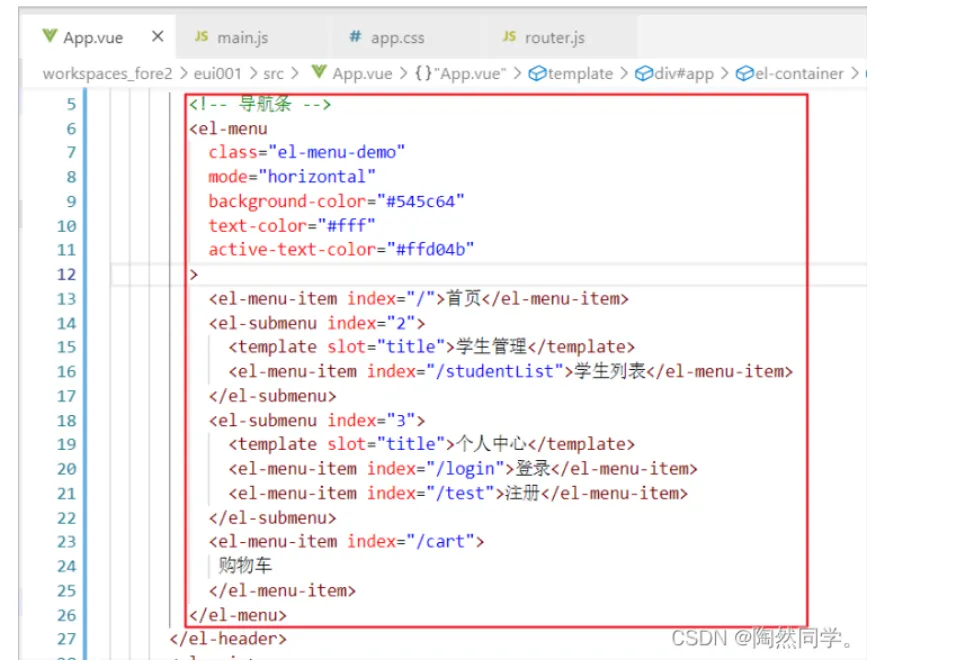Click the "#fff" text-color value

click(x=346, y=226)
